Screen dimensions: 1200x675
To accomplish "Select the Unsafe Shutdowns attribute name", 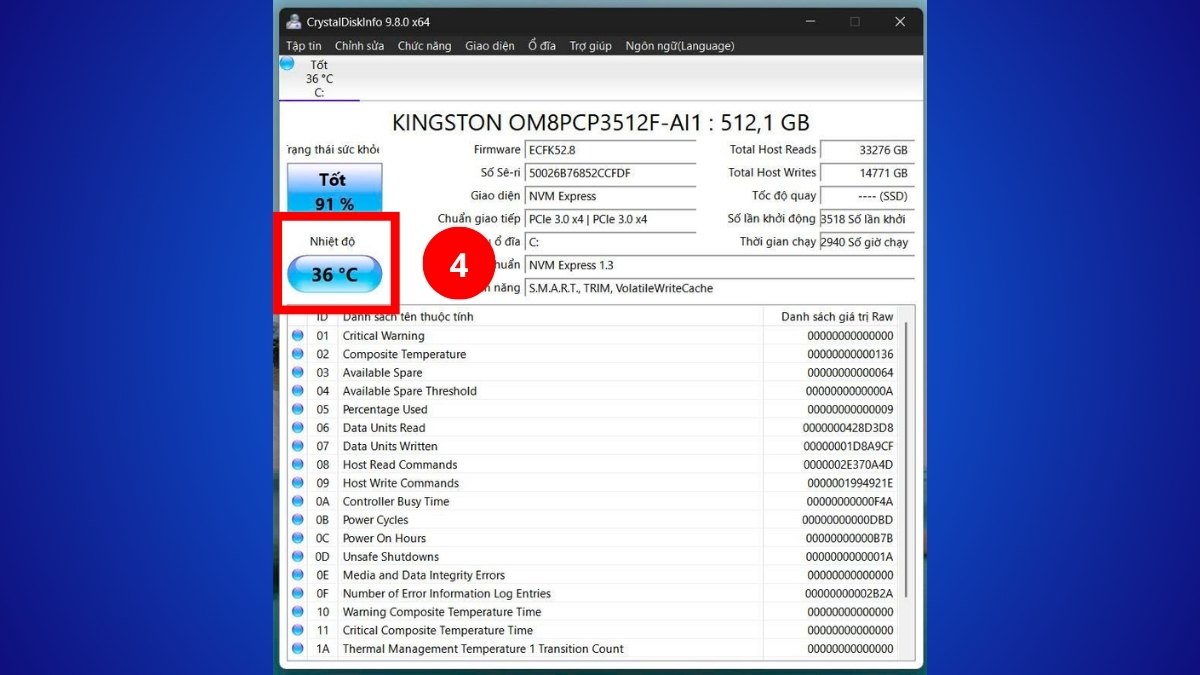I will (390, 556).
